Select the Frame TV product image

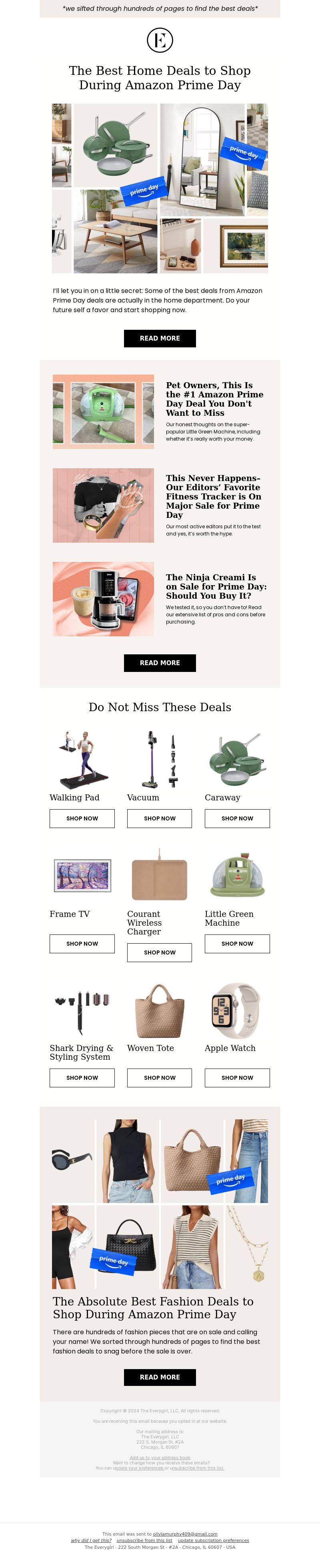[x=82, y=875]
